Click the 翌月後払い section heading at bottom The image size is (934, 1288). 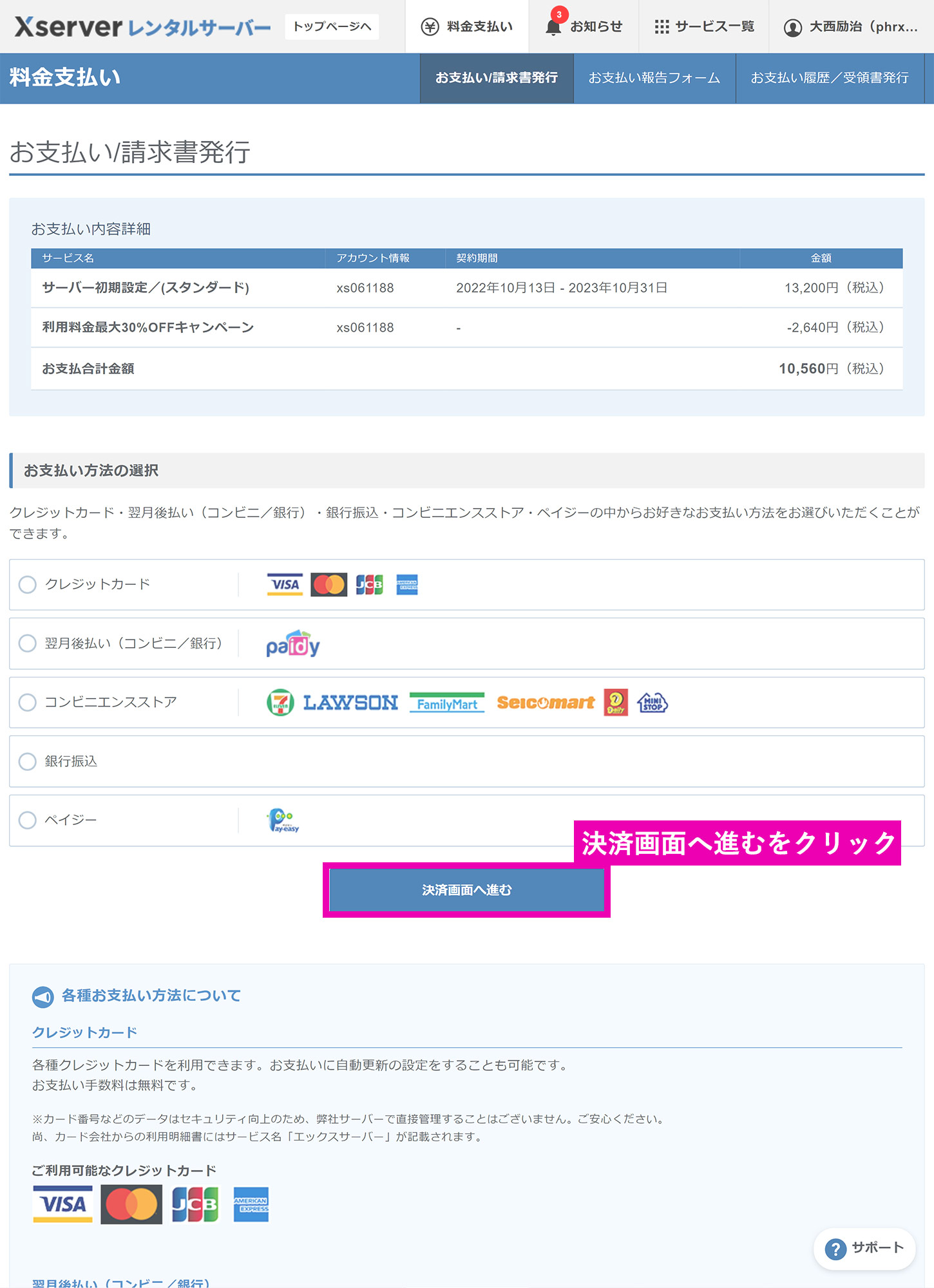[121, 1283]
